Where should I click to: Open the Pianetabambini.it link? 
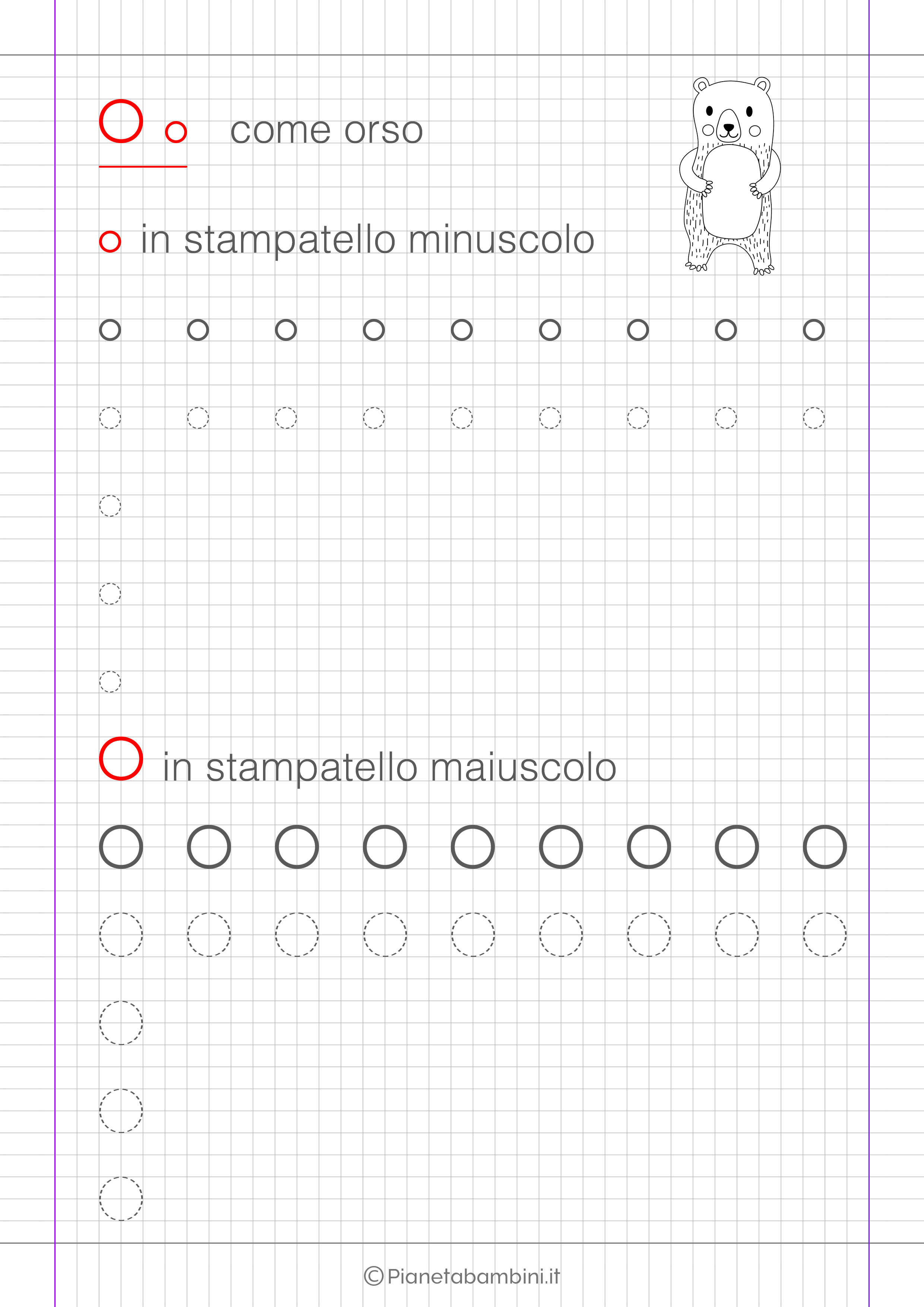point(474,1277)
